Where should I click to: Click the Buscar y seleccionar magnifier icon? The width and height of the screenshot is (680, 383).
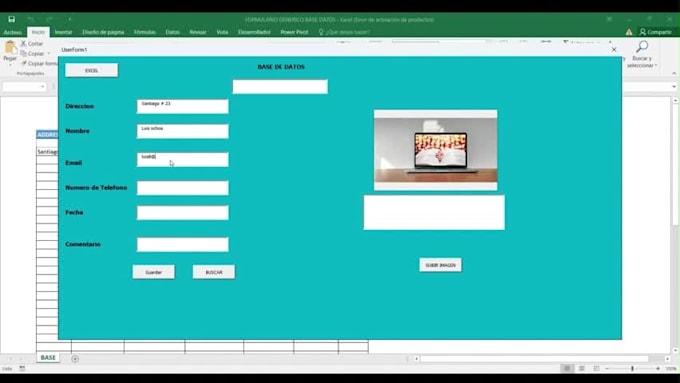[642, 47]
